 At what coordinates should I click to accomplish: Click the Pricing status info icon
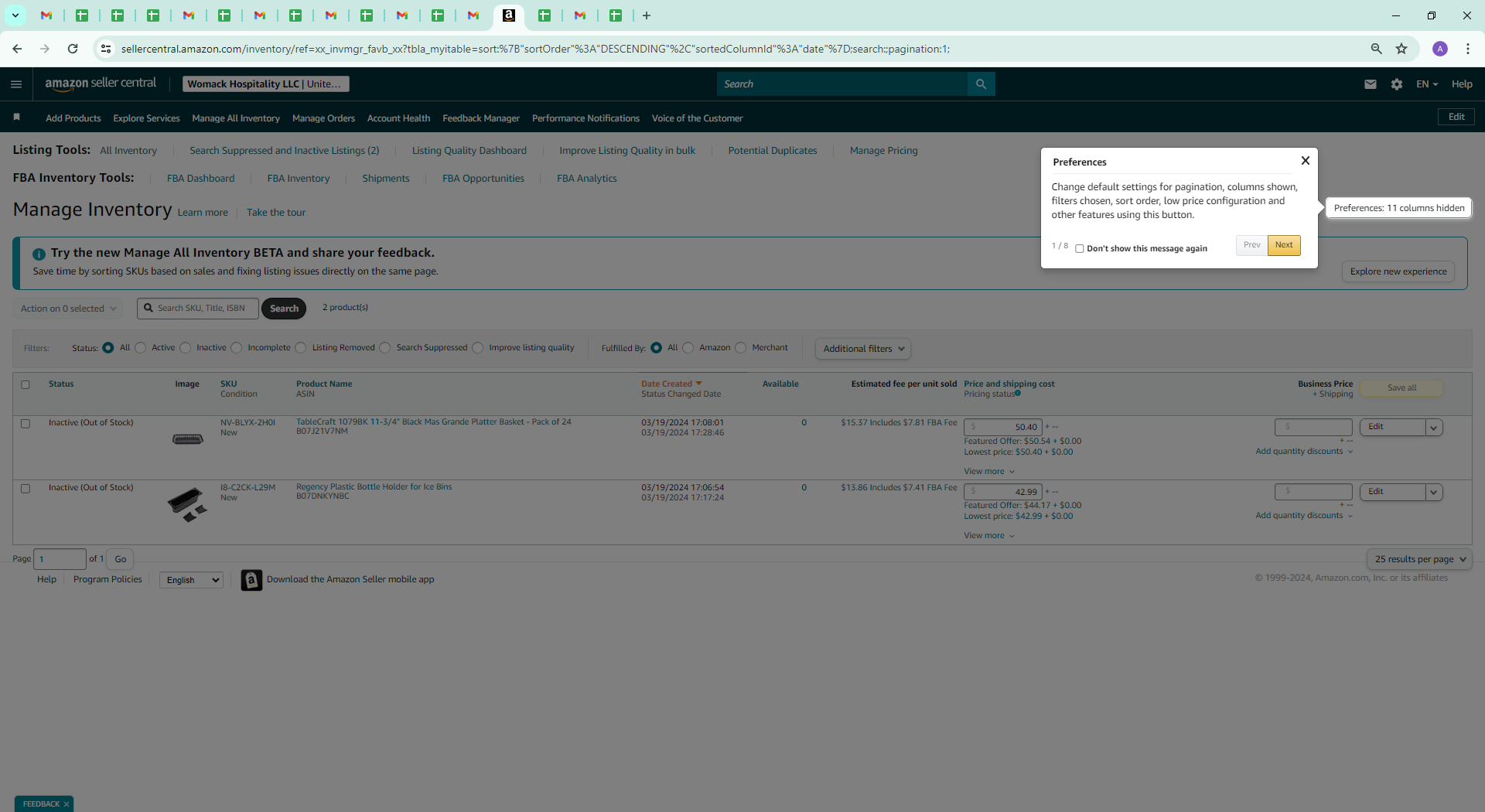tap(1018, 394)
